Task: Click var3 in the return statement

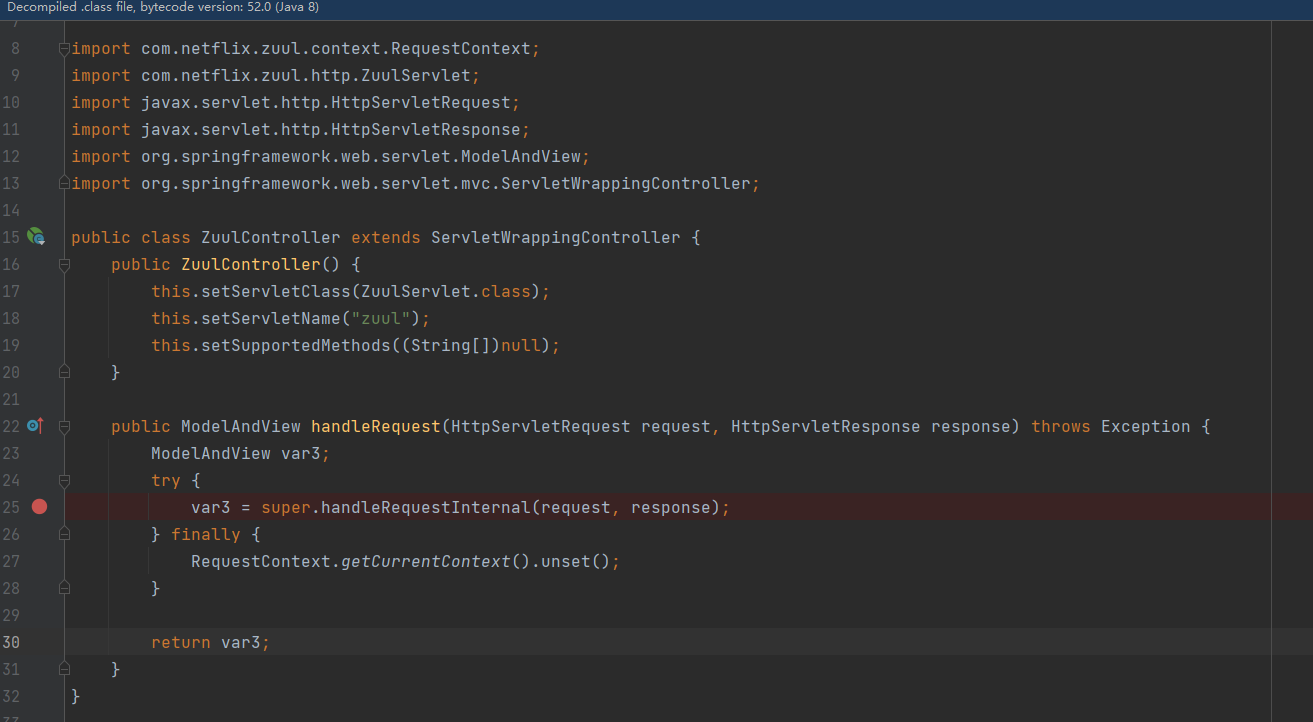Action: point(241,642)
